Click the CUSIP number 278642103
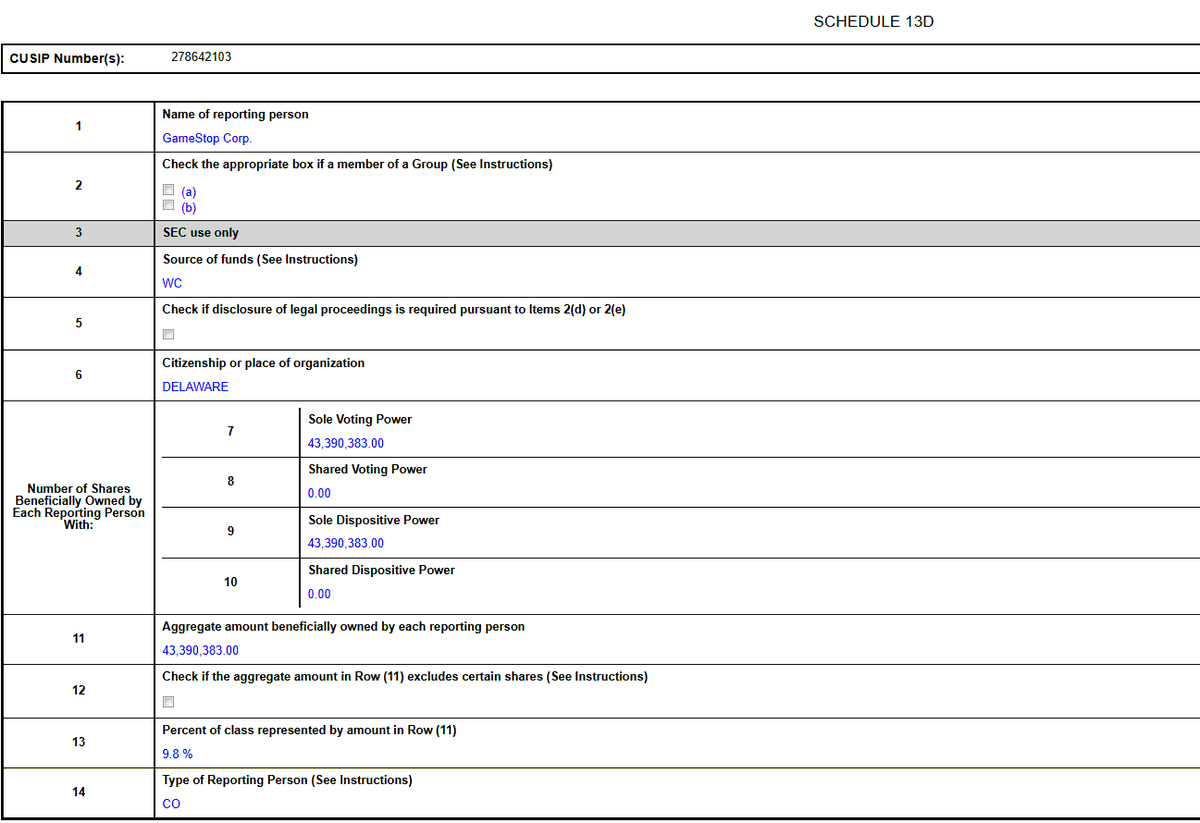The image size is (1200, 823). point(201,57)
